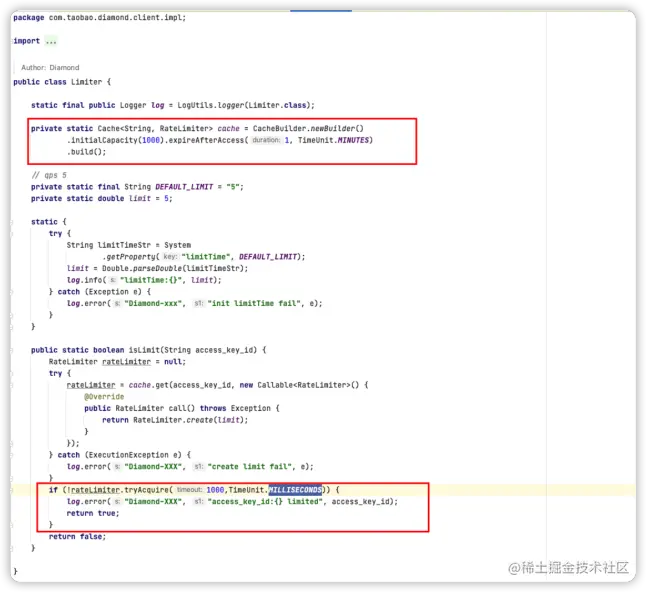Click Callable<RateLimiter> anonymous class type
This screenshot has height=592, width=646.
click(x=304, y=385)
